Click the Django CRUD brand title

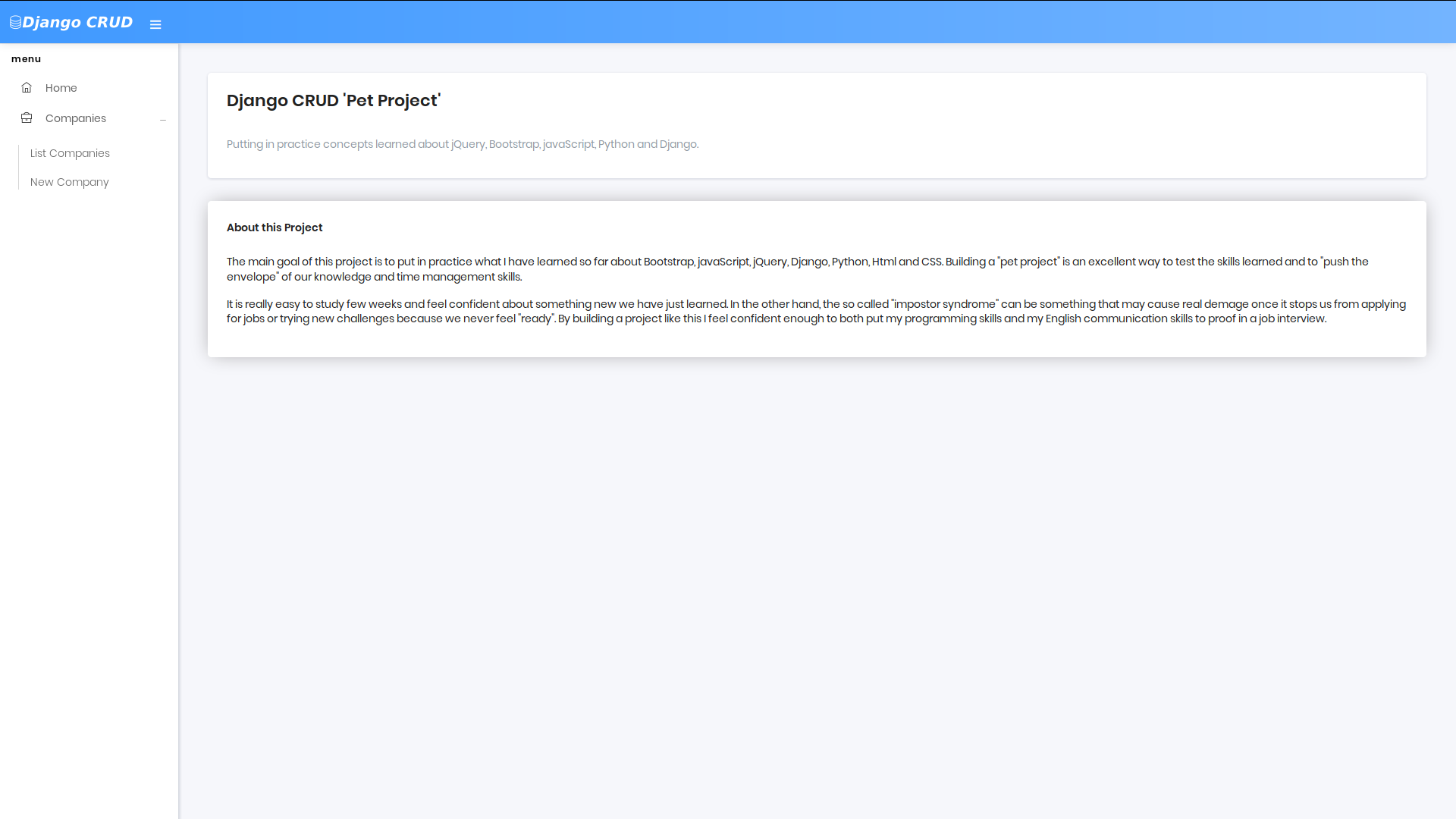pyautogui.click(x=77, y=22)
